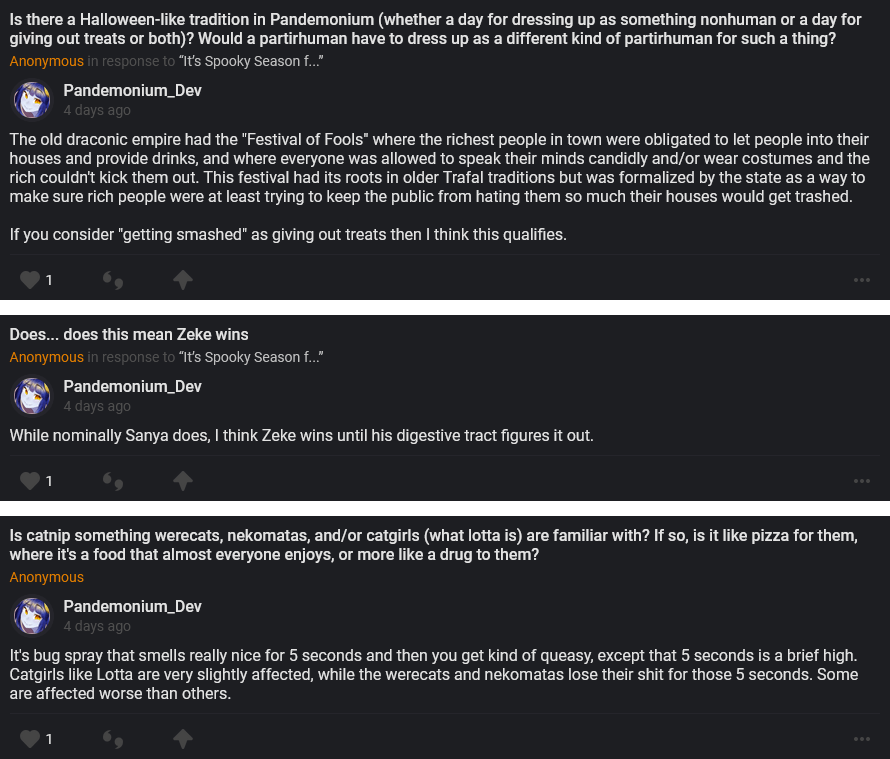Viewport: 890px width, 759px height.
Task: Quote the Zeke wins answer
Action: point(113,481)
